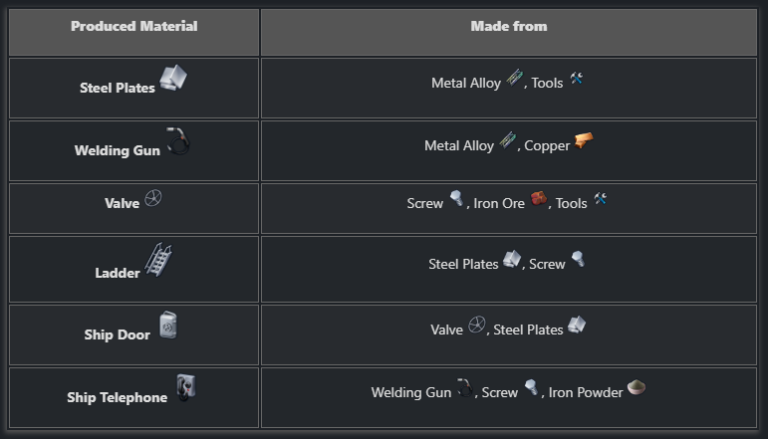Viewport: 768px width, 439px height.
Task: Select the Produced Material column header
Action: click(x=134, y=27)
